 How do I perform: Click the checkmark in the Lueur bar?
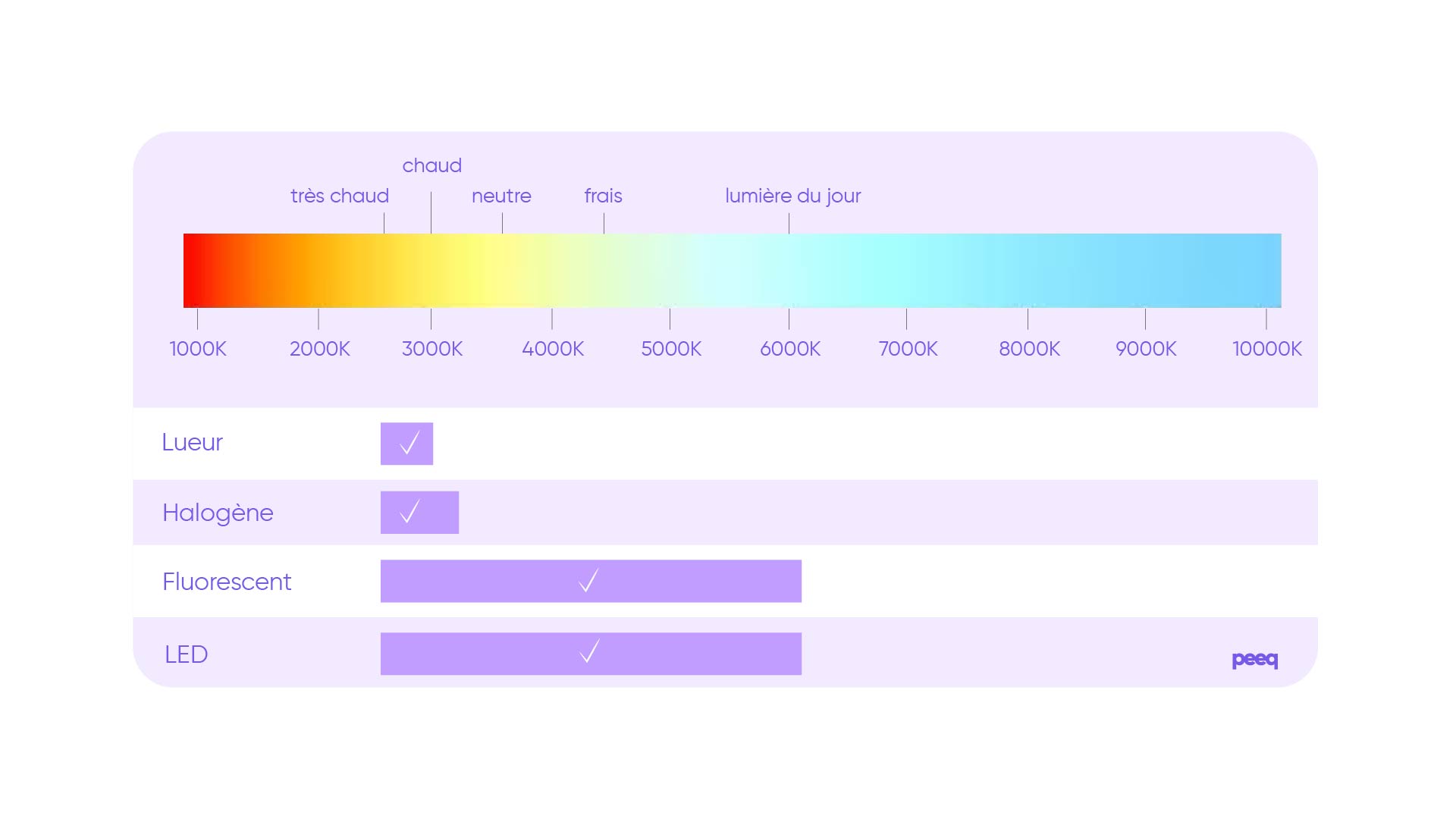click(x=409, y=443)
